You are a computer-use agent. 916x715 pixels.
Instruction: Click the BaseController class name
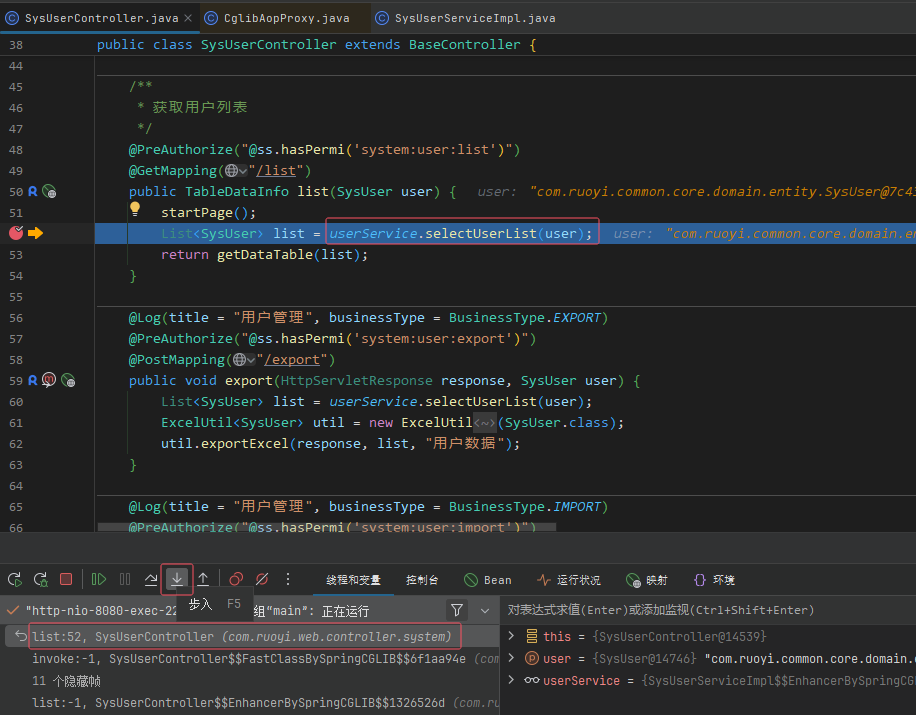(464, 44)
